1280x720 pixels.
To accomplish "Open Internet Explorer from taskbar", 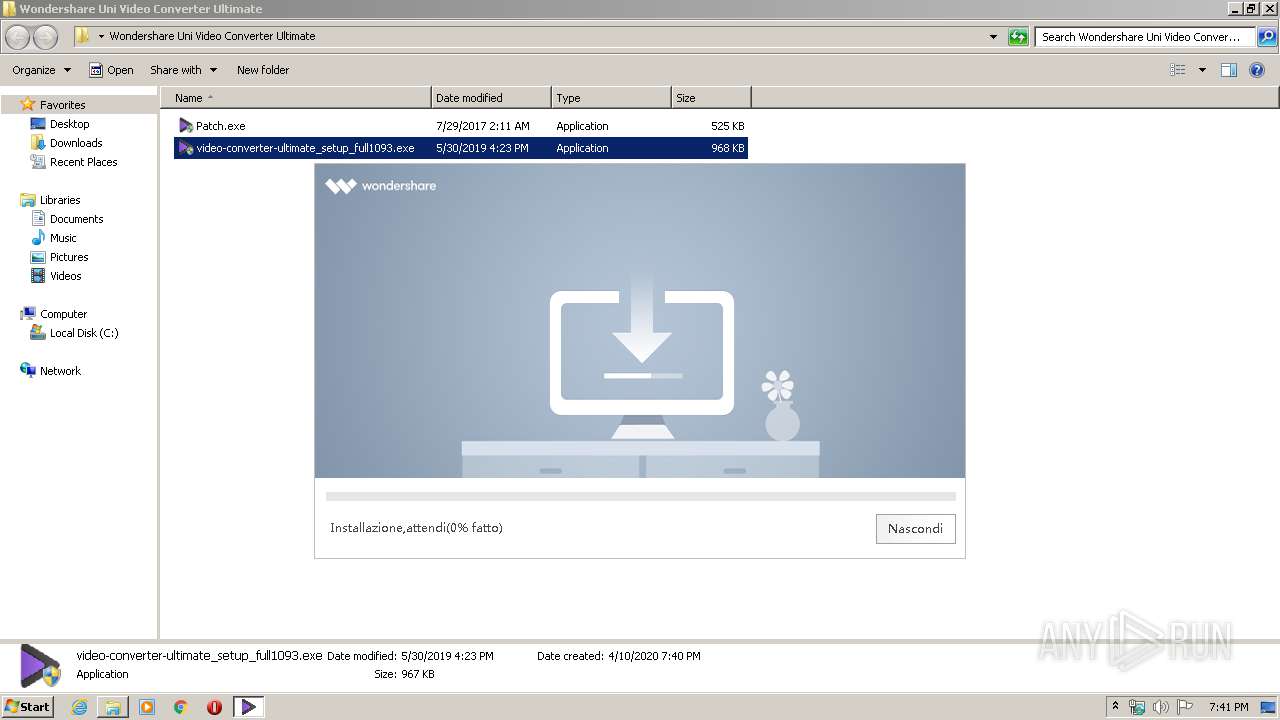I will click(x=79, y=707).
